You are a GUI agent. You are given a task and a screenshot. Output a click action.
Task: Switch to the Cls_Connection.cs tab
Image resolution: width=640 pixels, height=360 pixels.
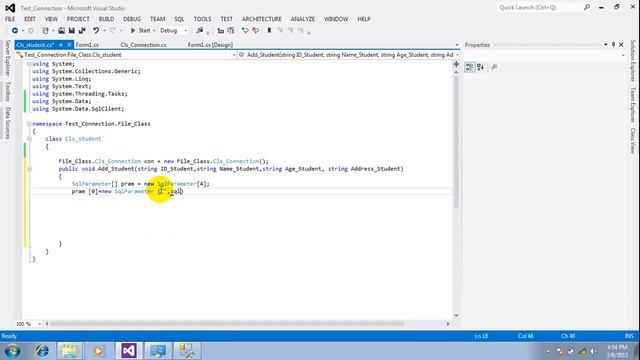143,45
